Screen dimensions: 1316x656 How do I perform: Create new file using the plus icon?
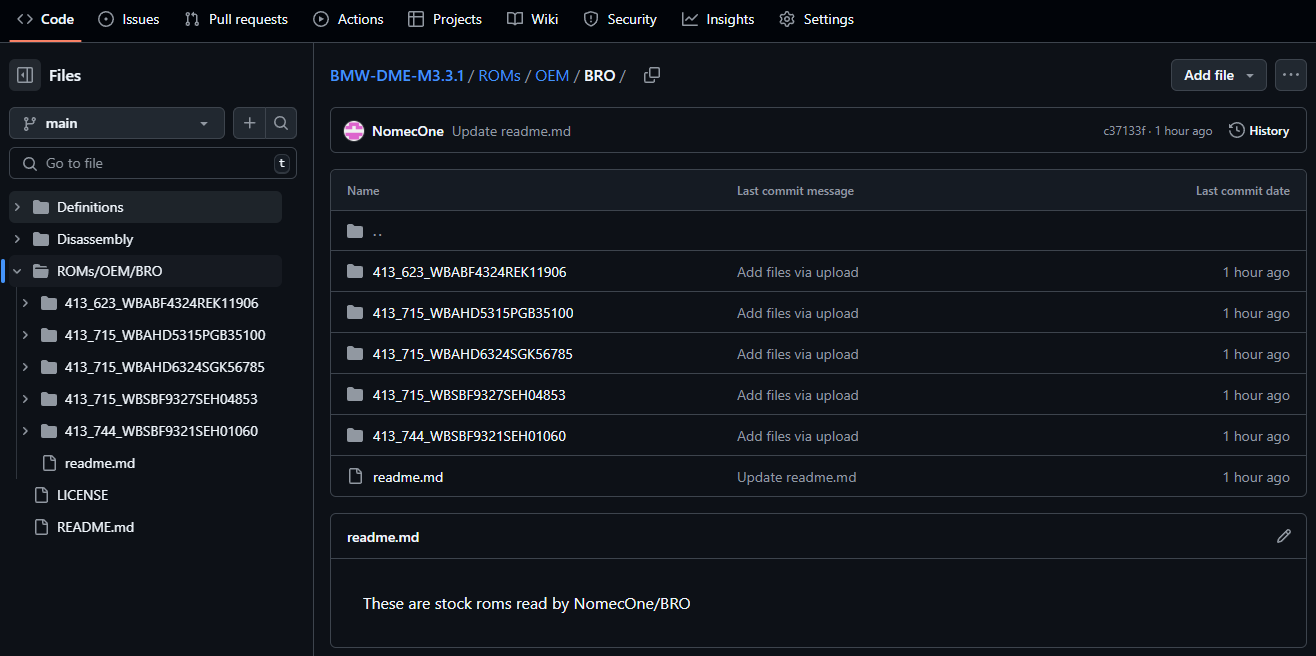point(249,123)
